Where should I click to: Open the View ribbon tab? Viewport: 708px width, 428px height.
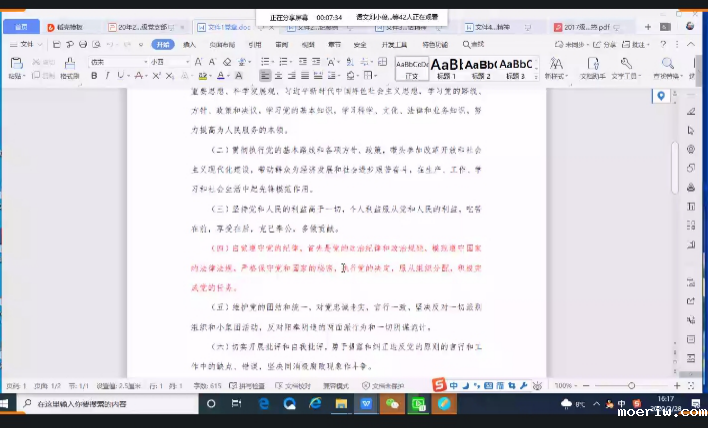pos(308,45)
